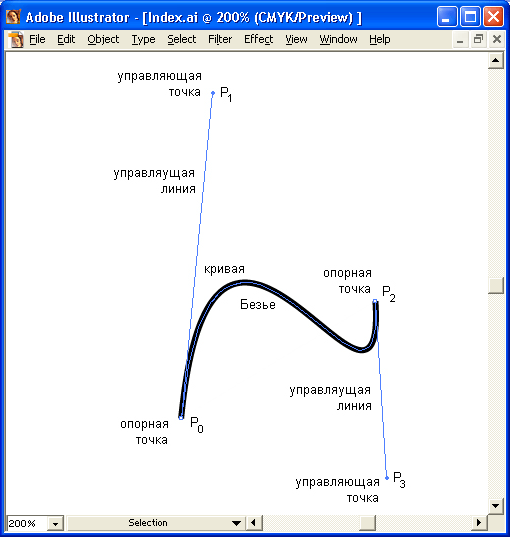Click the Illustrator icon in title bar
Screen dimensions: 510x537
point(13,17)
